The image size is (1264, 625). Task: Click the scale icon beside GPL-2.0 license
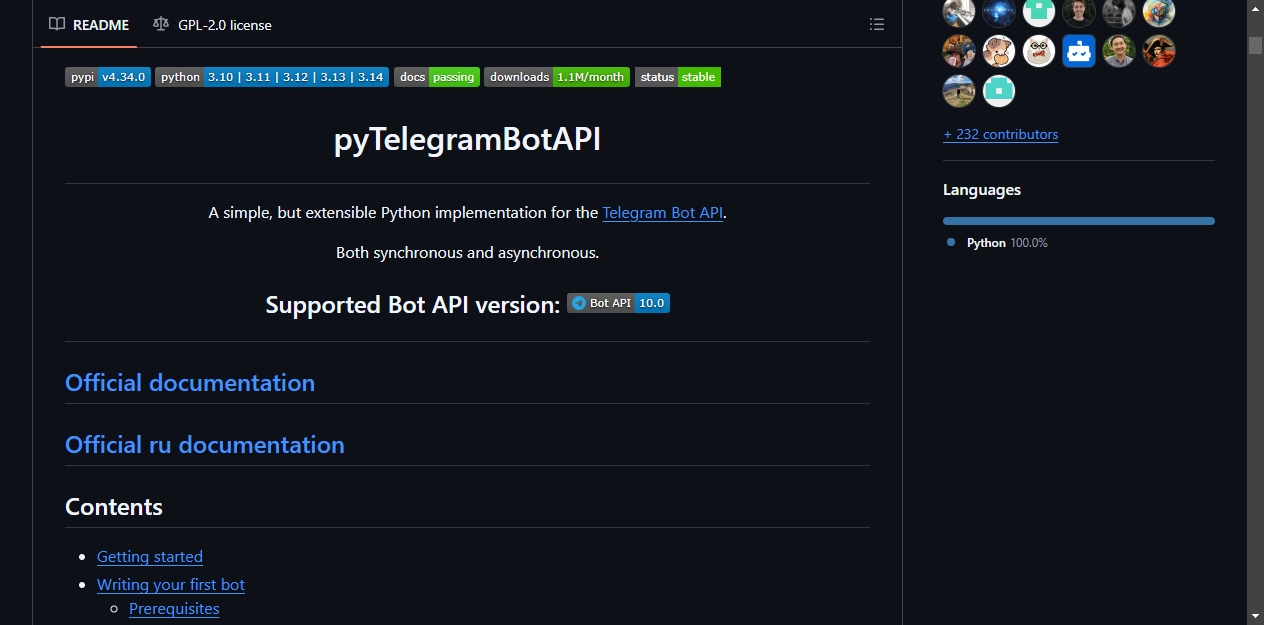point(161,24)
